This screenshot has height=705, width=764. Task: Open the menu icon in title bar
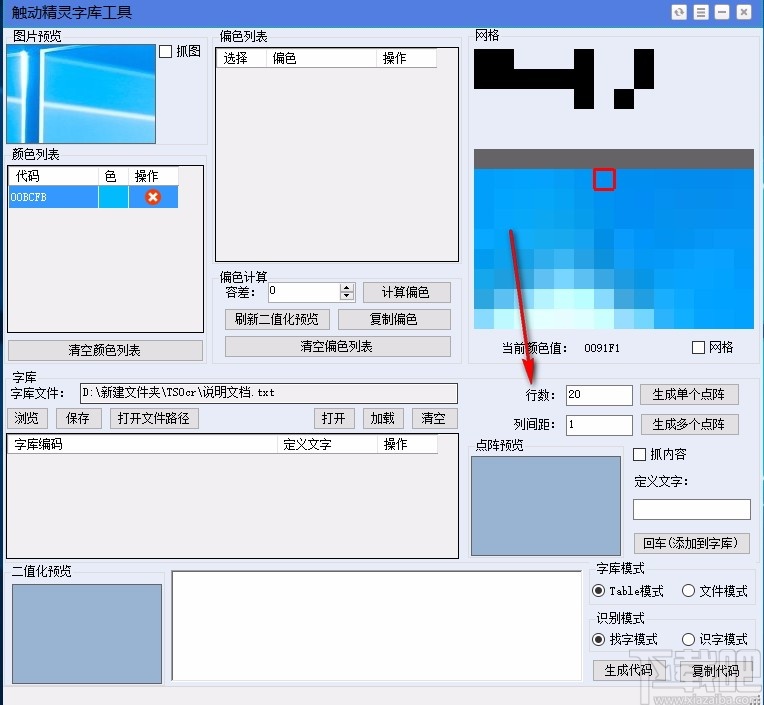701,12
